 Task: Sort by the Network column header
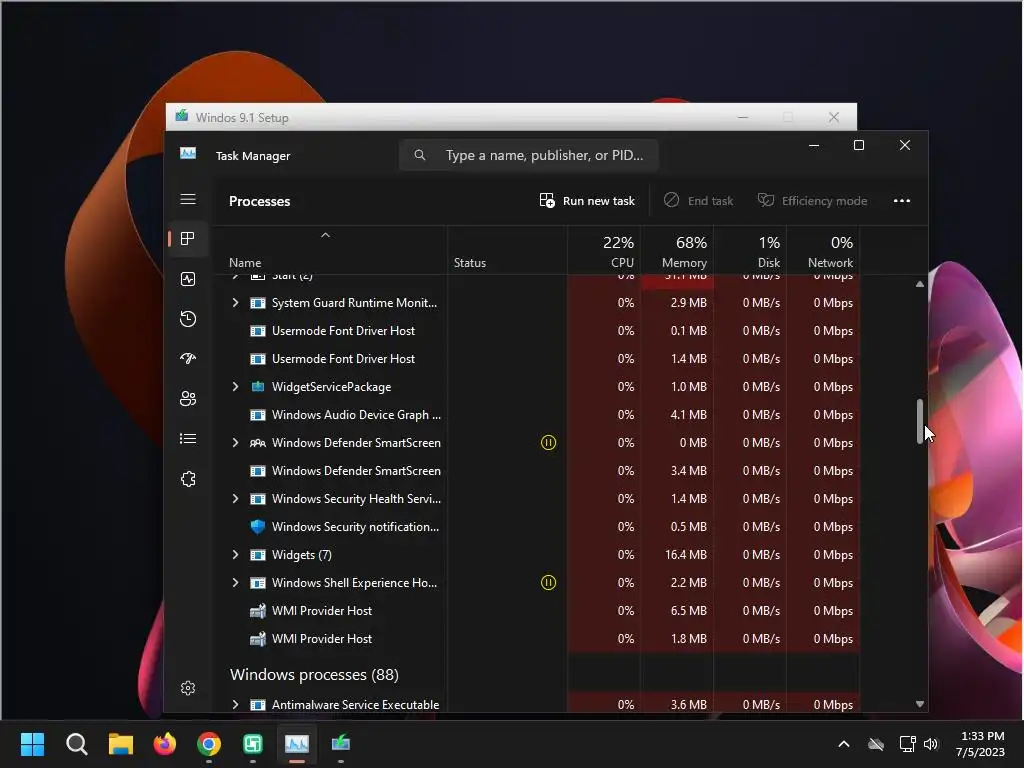pyautogui.click(x=824, y=252)
